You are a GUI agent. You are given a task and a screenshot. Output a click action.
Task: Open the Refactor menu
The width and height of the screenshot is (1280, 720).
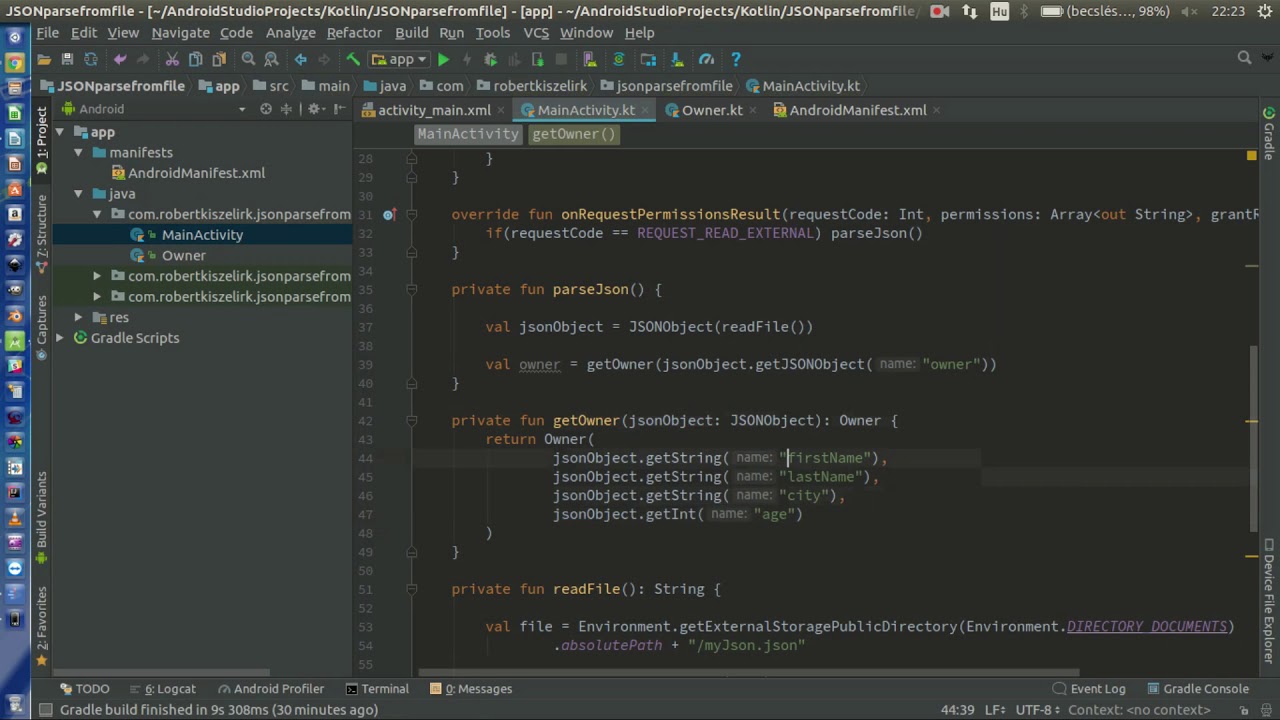[x=354, y=32]
